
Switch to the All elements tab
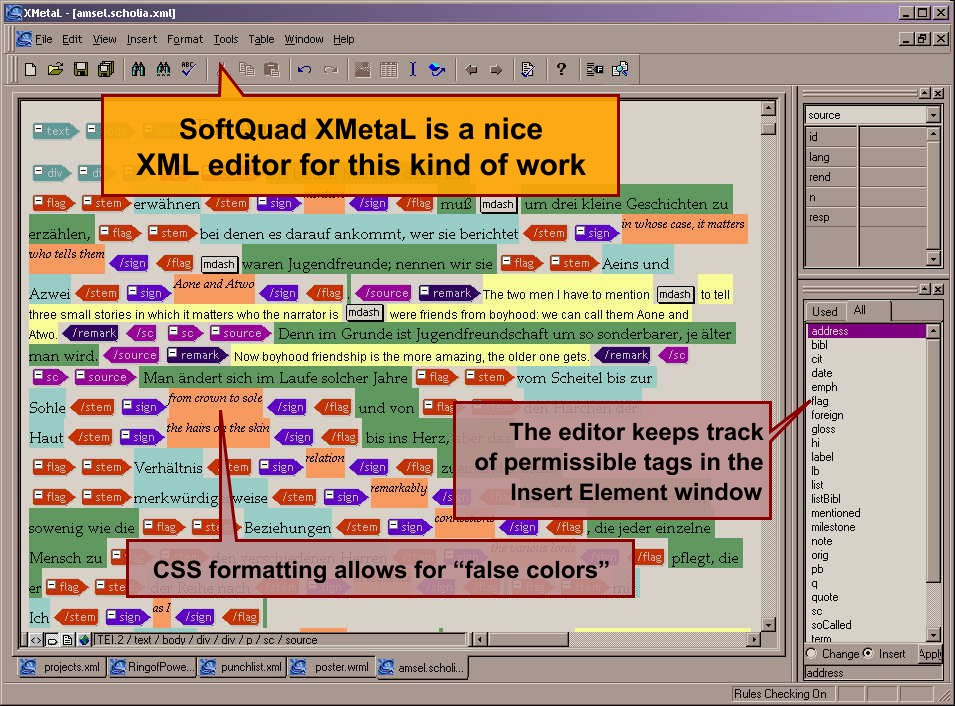860,310
